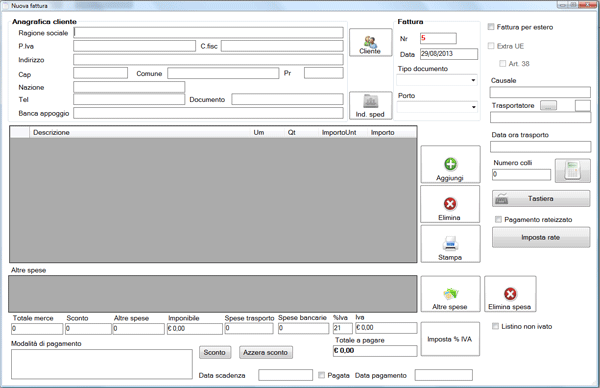
Task: Click the Numero colli field
Action: tap(522, 174)
